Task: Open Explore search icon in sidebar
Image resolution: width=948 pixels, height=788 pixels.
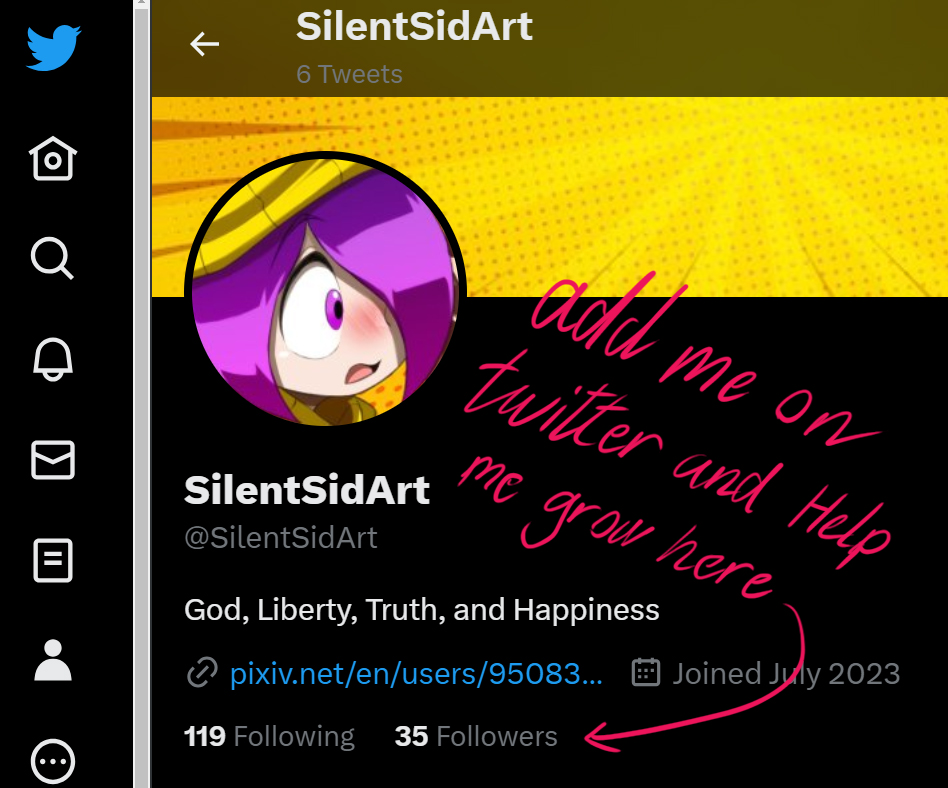Action: click(53, 258)
